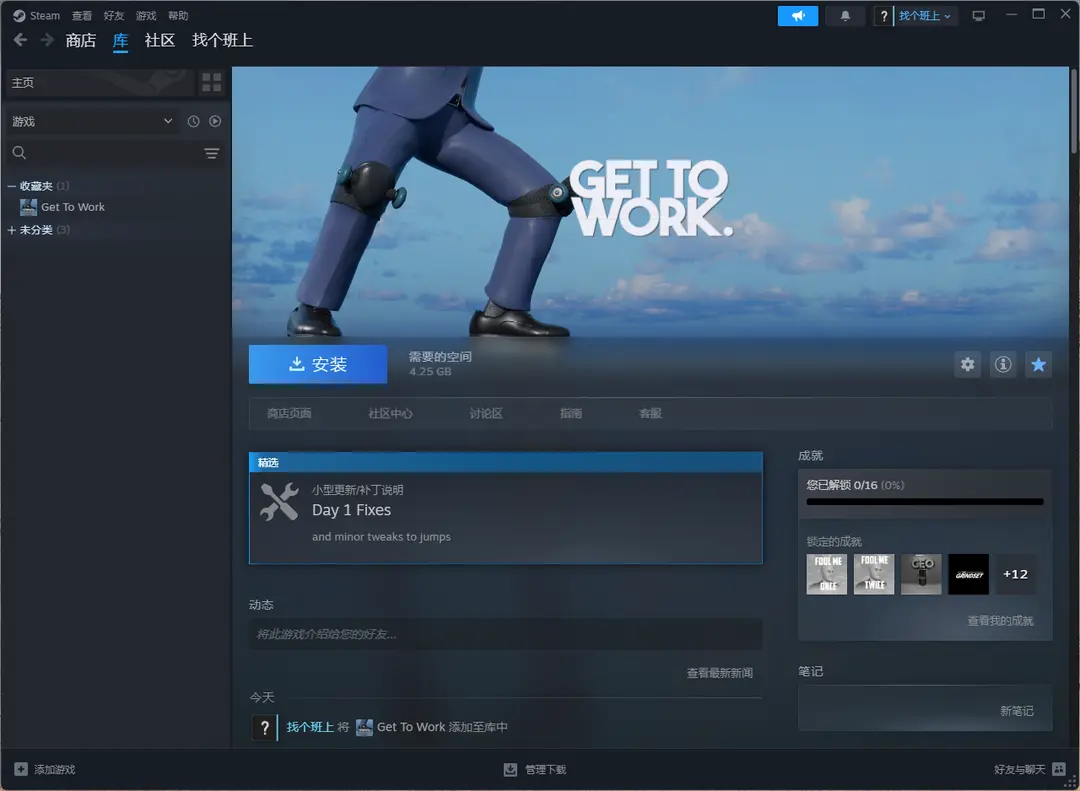Go forward with the right arrow
This screenshot has height=791, width=1080.
click(x=47, y=41)
